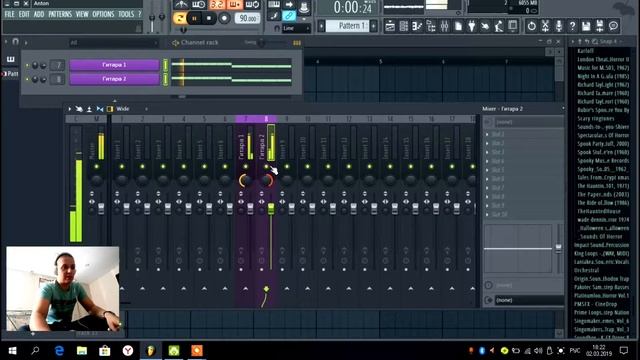Mute the Гитара 2 mixer track LED
This screenshot has height=360, width=640.
click(266, 167)
